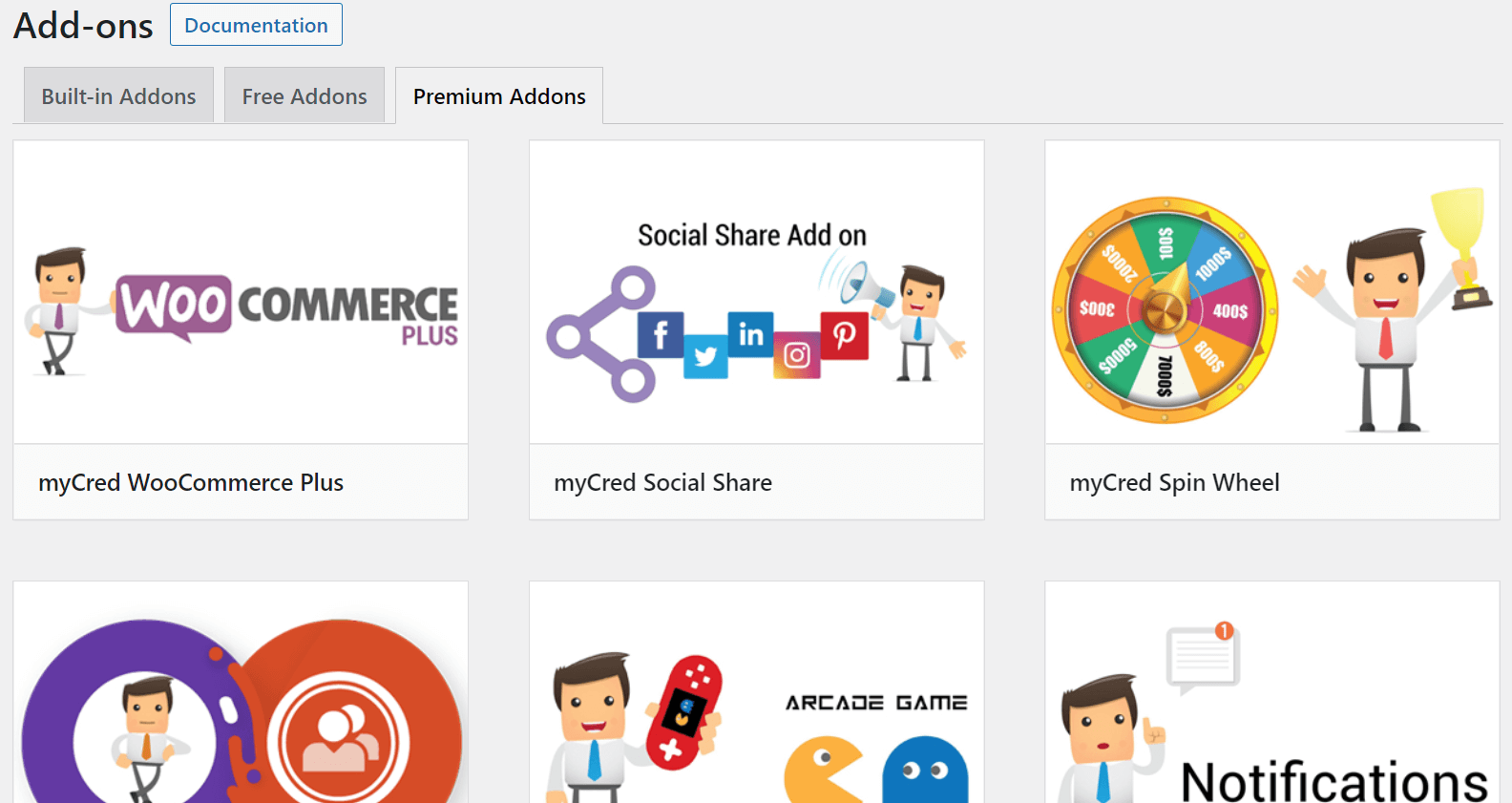
Task: Click the yellow Pac-Man character icon
Action: tap(823, 770)
